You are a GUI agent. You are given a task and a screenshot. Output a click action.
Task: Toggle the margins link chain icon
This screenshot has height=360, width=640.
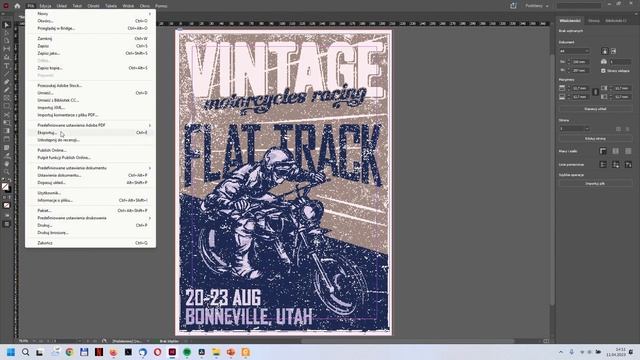595,92
